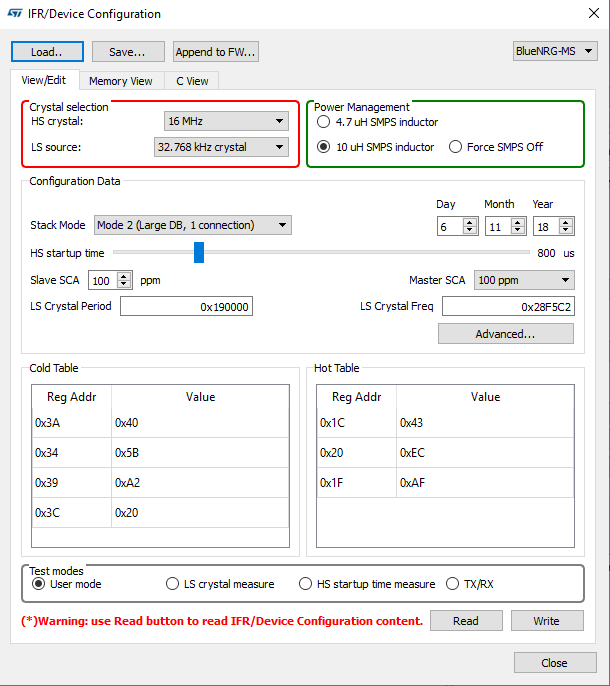Click the Day input field showing 6

(451, 227)
